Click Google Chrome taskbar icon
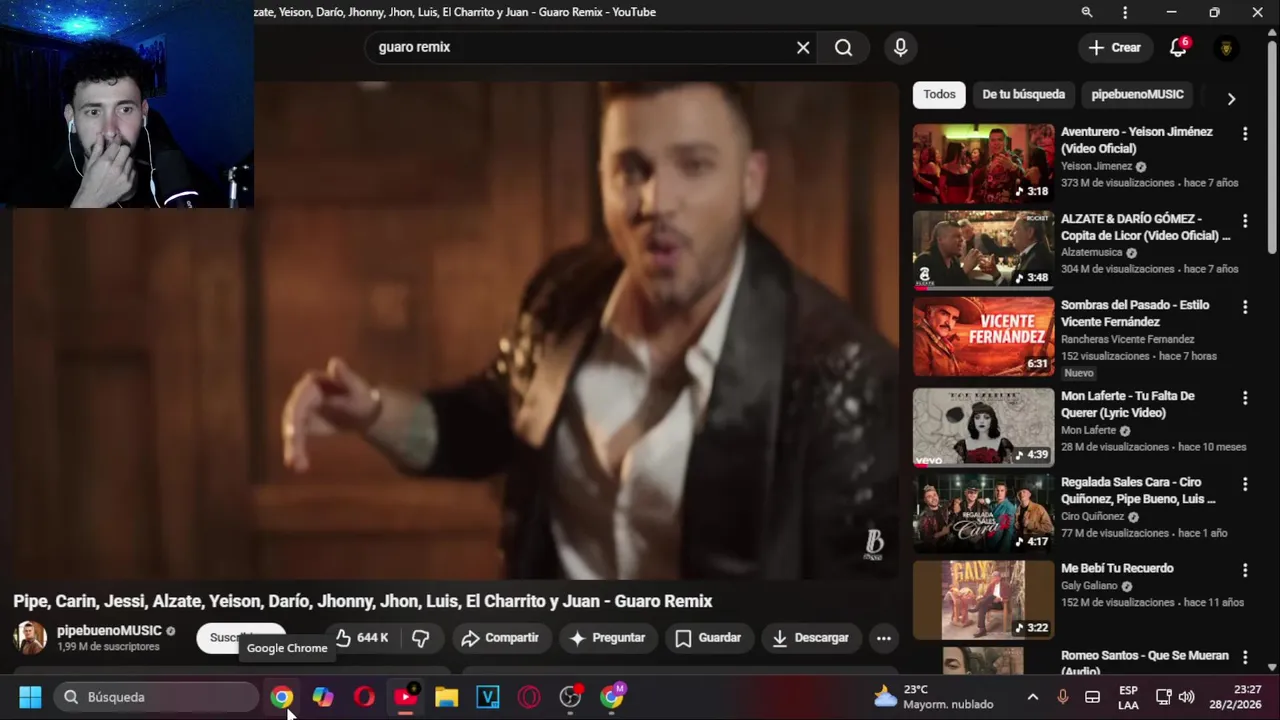Screen dimensions: 1280x720 (x=282, y=697)
